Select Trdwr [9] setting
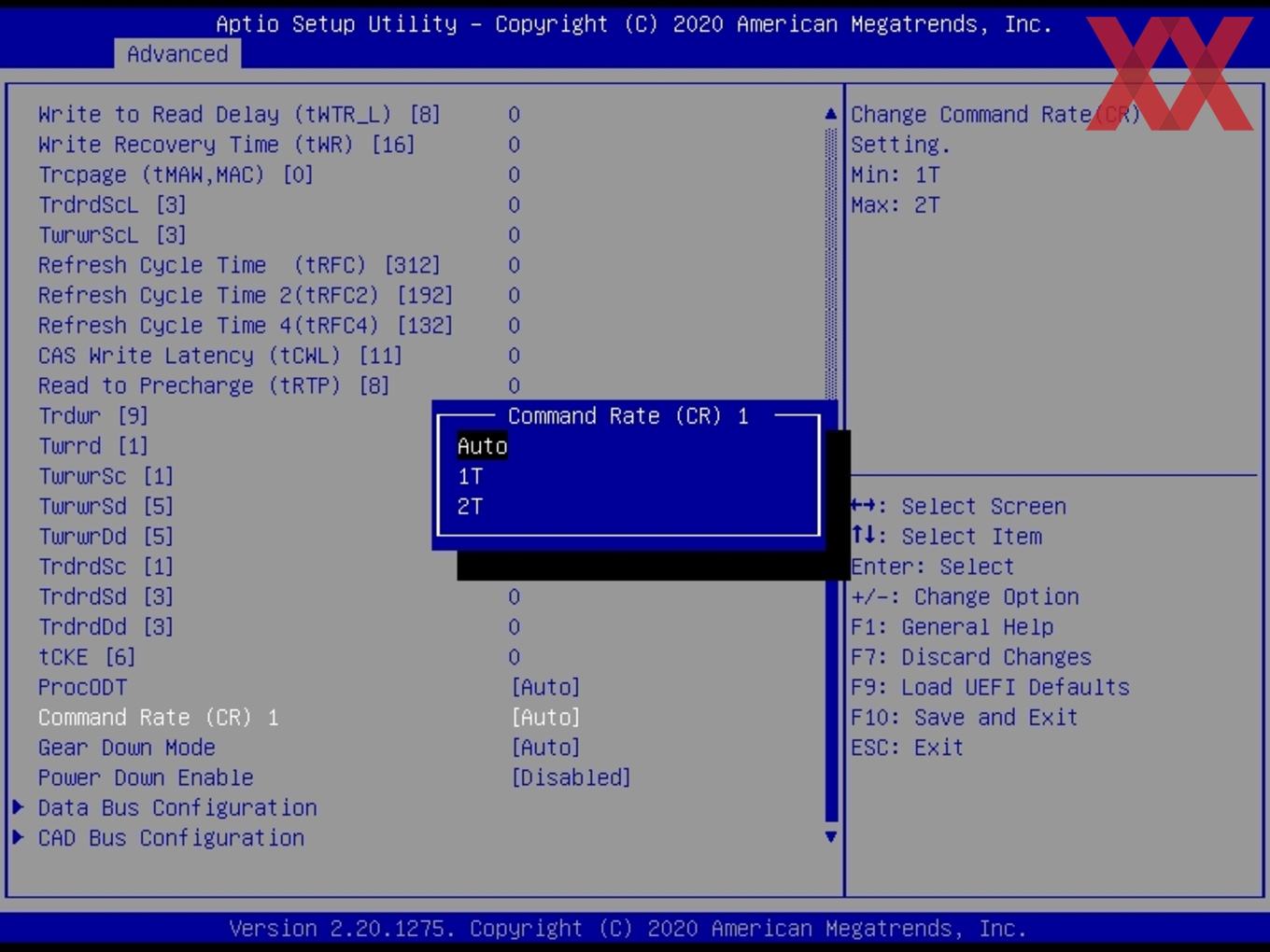Viewport: 1270px width, 952px height. (x=93, y=415)
